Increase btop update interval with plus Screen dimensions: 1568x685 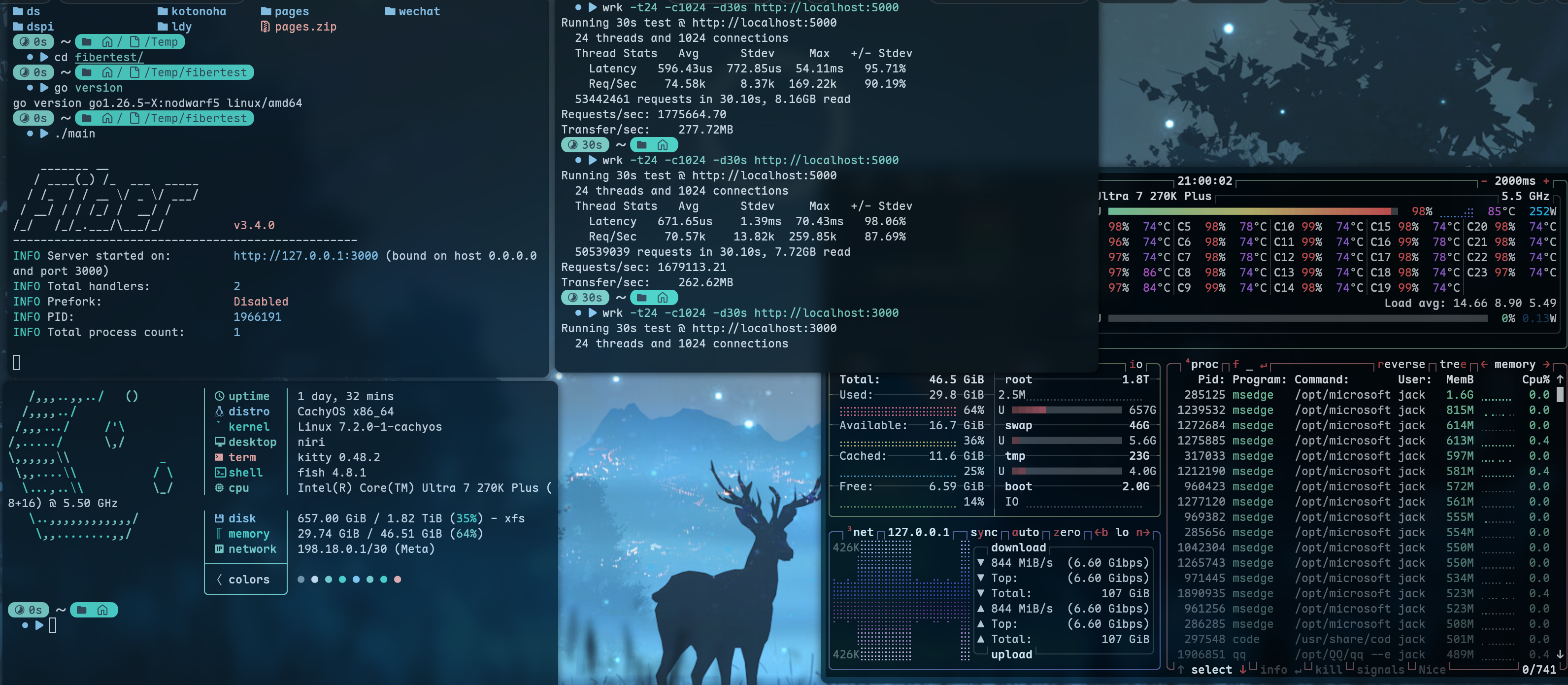point(1546,181)
